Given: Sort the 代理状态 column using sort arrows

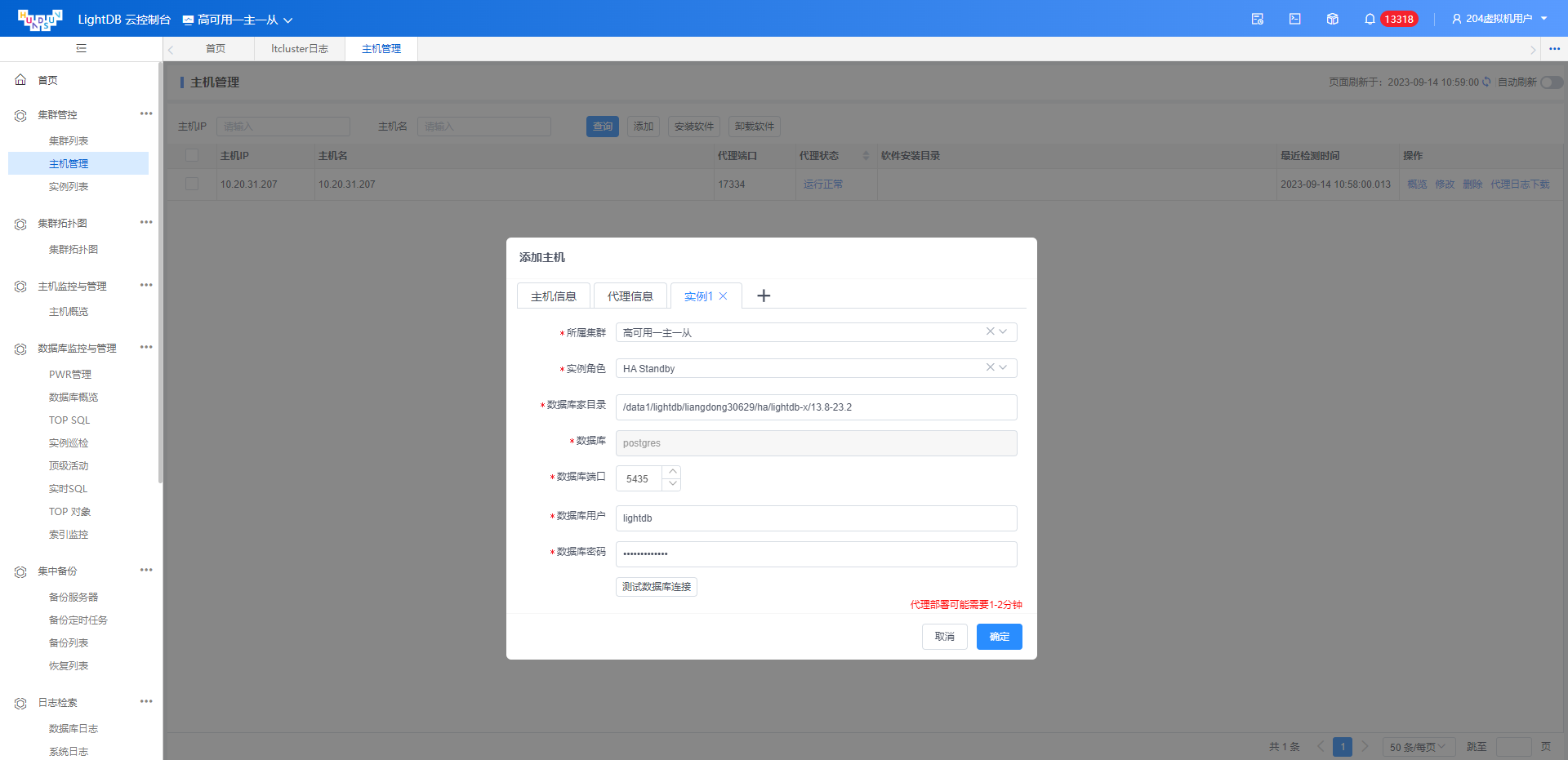Looking at the screenshot, I should pyautogui.click(x=866, y=155).
